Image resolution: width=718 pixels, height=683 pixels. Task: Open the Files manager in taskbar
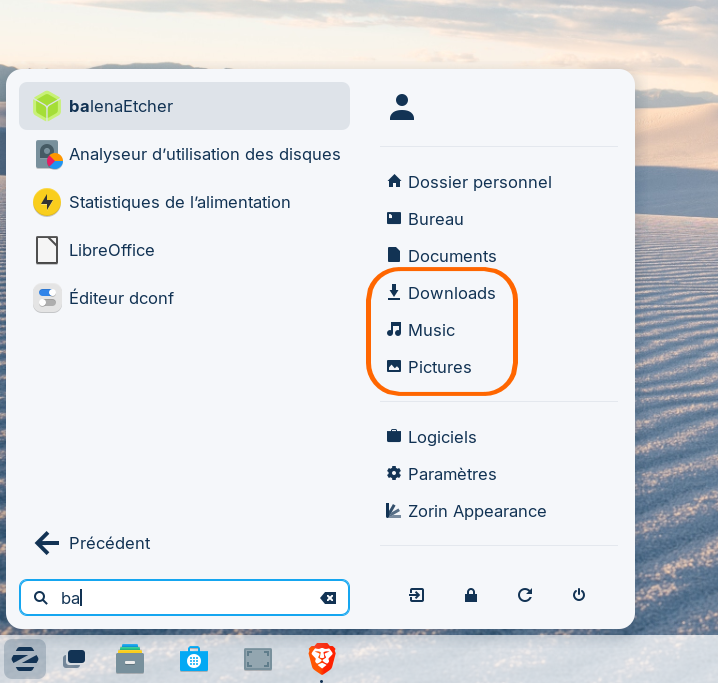click(x=130, y=659)
